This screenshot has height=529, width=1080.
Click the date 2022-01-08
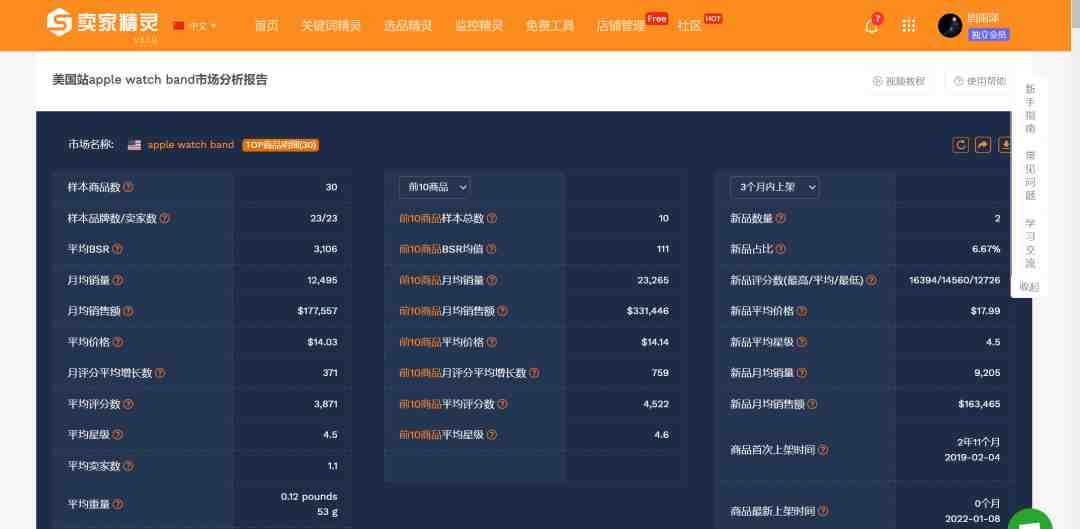tap(973, 519)
